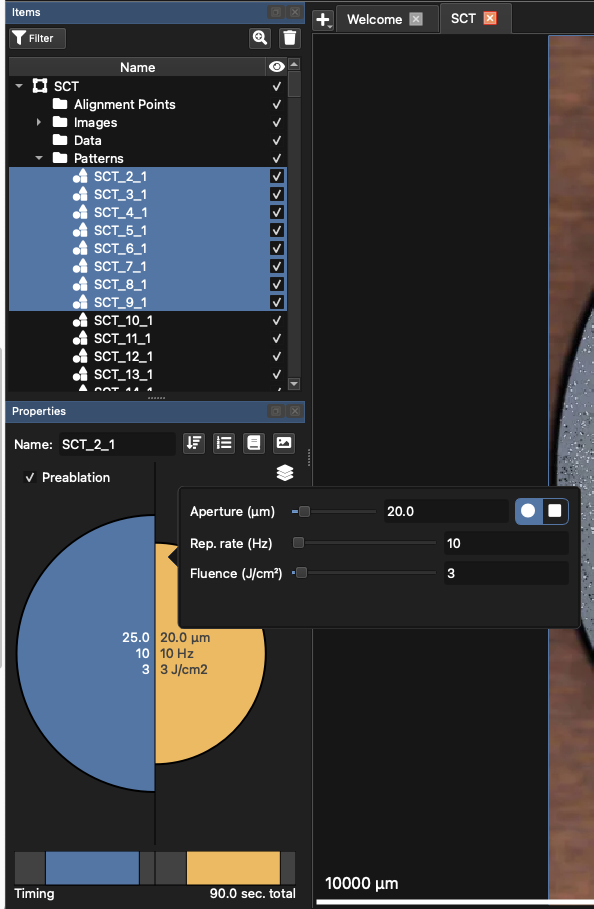The height and width of the screenshot is (909, 594).
Task: Click the Name field containing SCT_2_1
Action: [117, 444]
